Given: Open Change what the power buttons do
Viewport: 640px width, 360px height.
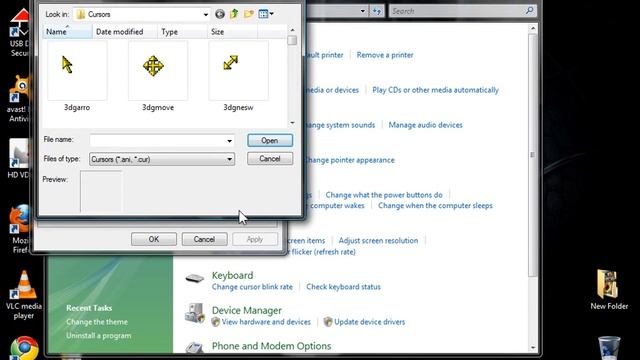Looking at the screenshot, I should coord(384,195).
